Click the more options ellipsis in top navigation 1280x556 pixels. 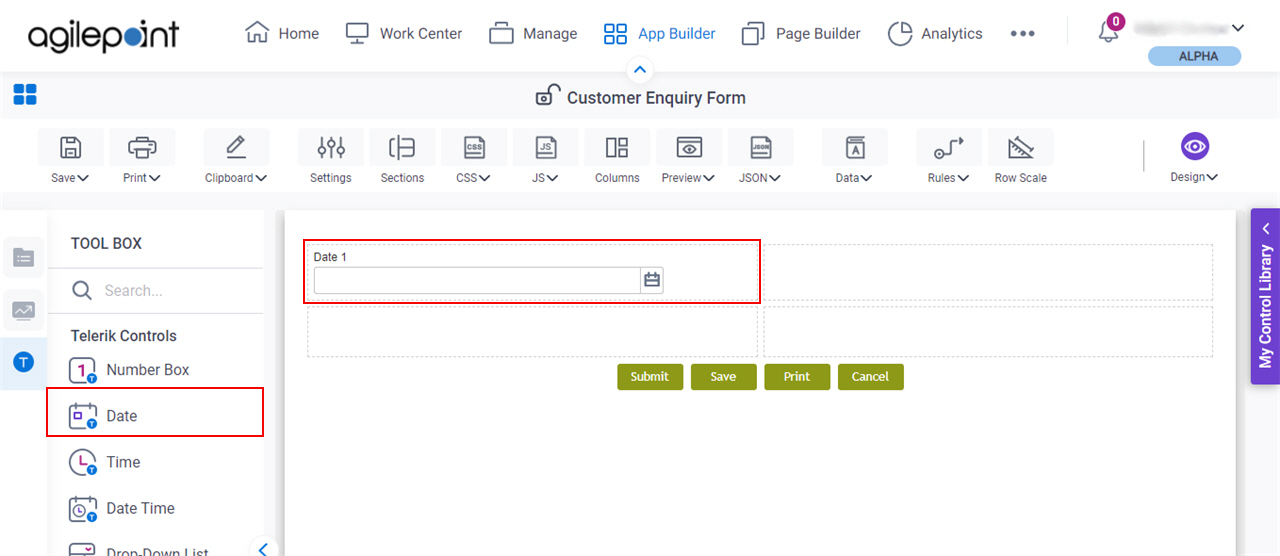coord(1022,33)
